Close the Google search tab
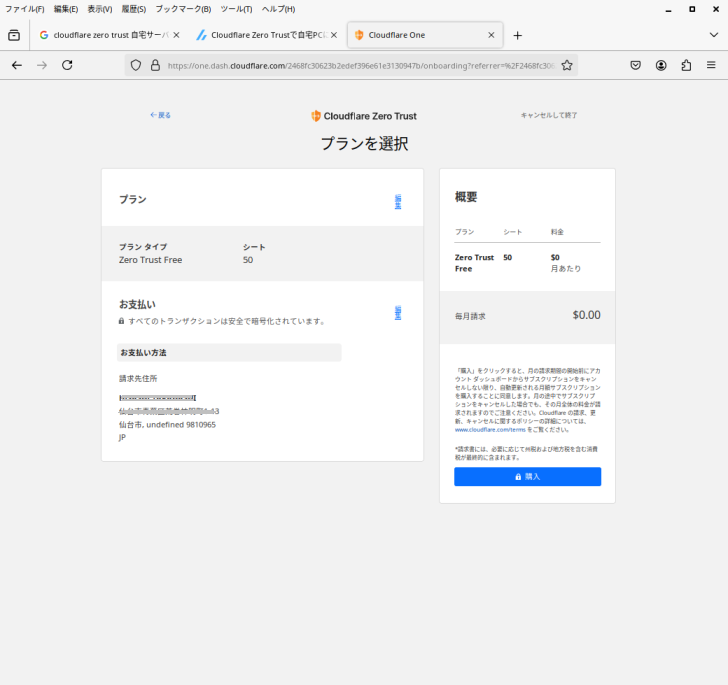The height and width of the screenshot is (685, 728). pos(176,35)
